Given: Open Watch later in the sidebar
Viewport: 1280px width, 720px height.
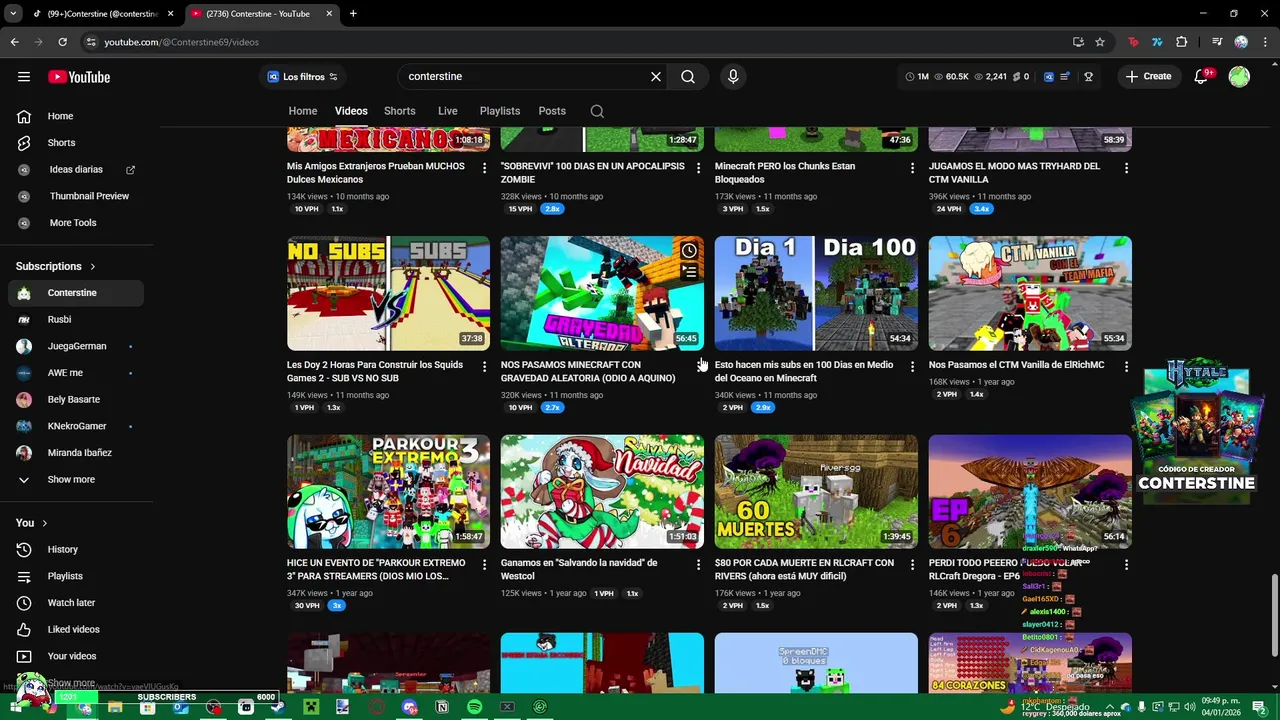Looking at the screenshot, I should tap(76, 603).
